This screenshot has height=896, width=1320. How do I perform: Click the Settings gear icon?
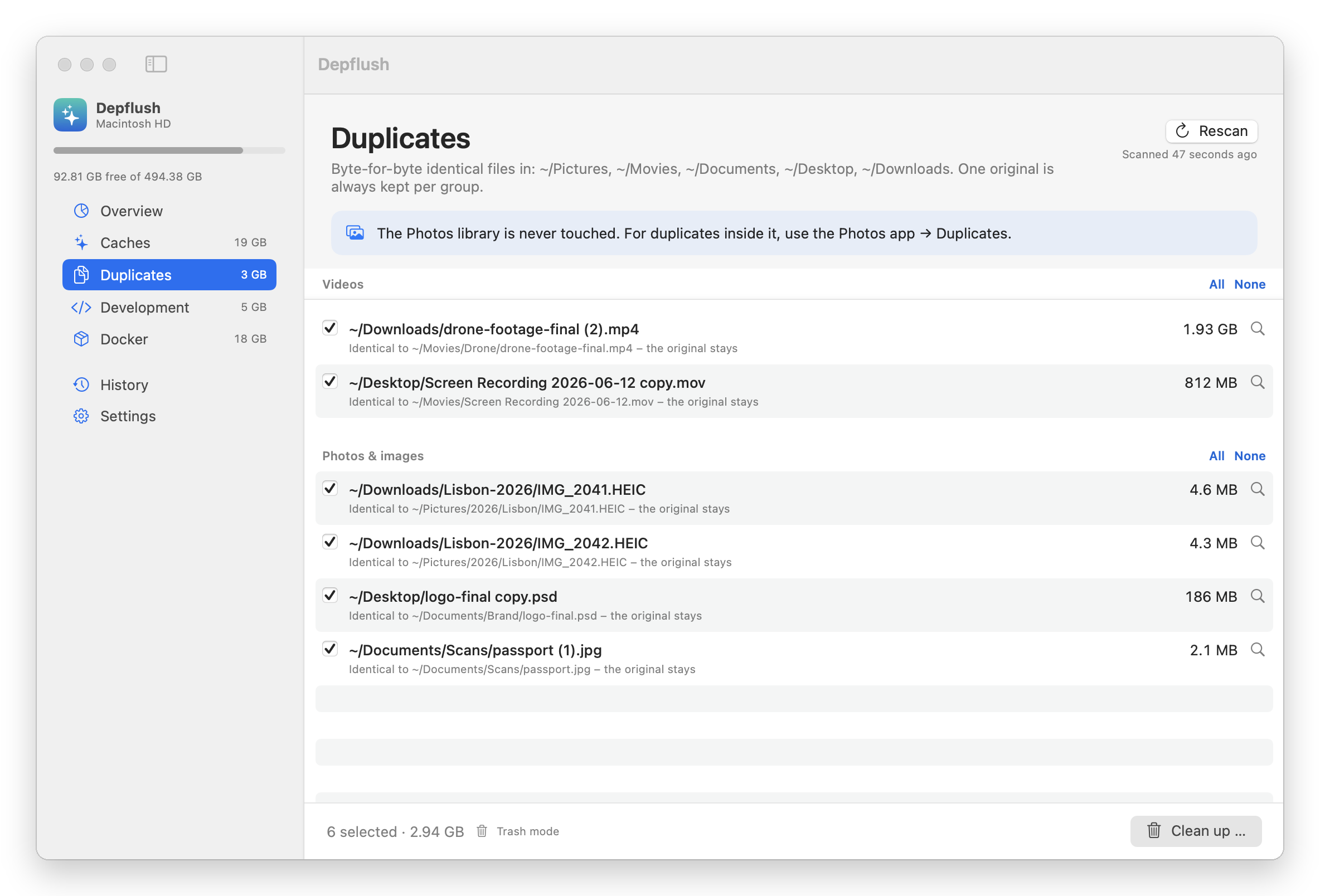click(x=81, y=416)
